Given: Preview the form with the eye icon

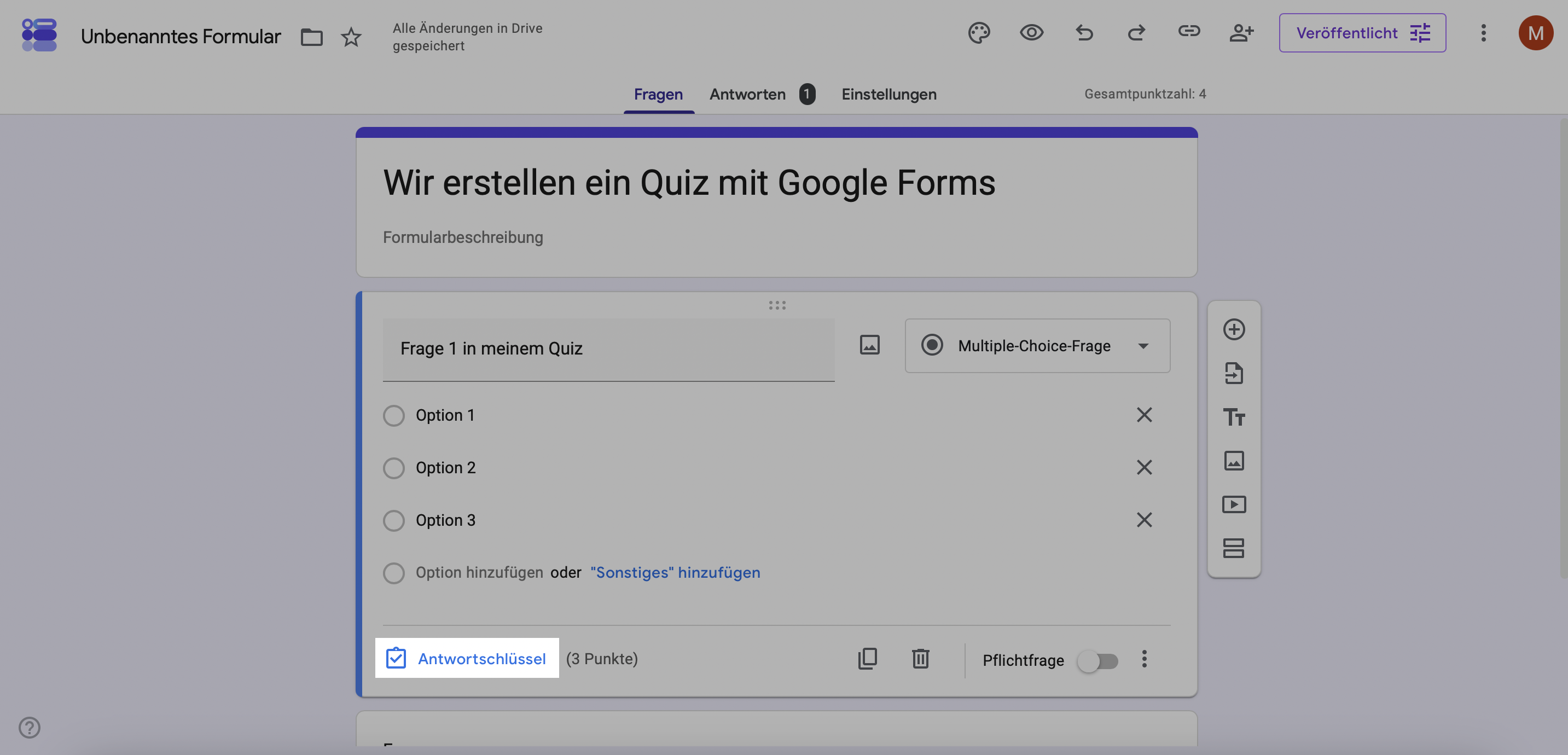Looking at the screenshot, I should pos(1031,32).
